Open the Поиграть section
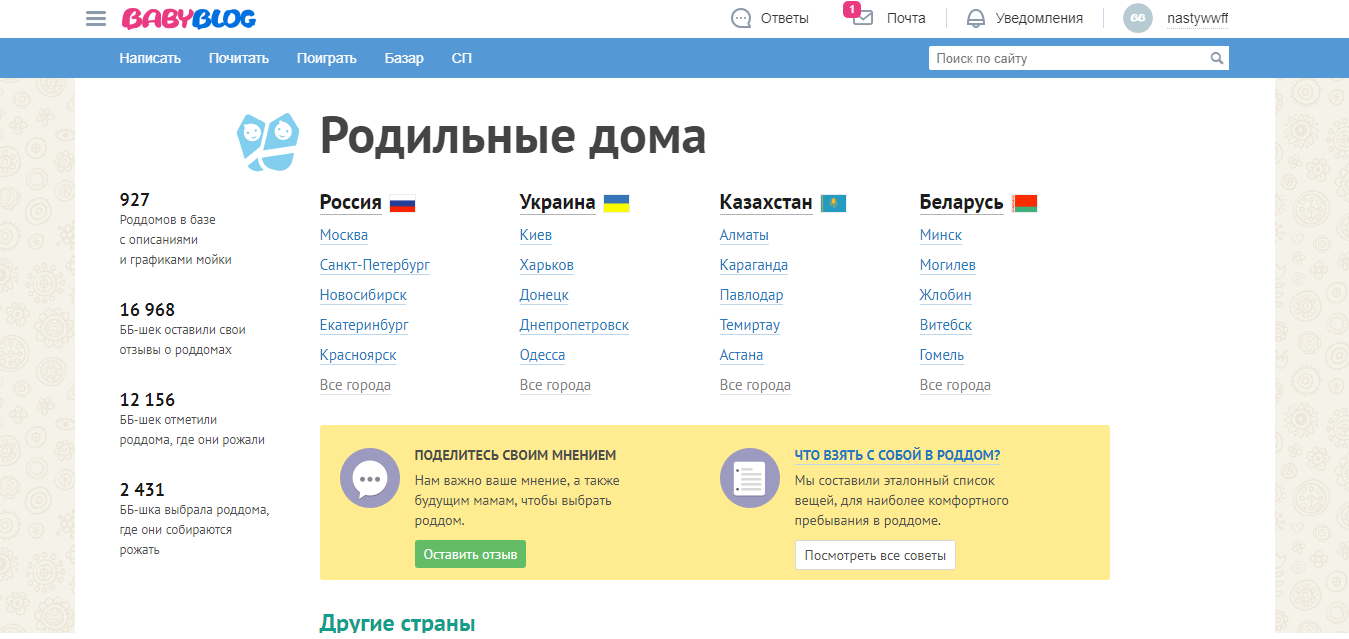 (x=327, y=58)
